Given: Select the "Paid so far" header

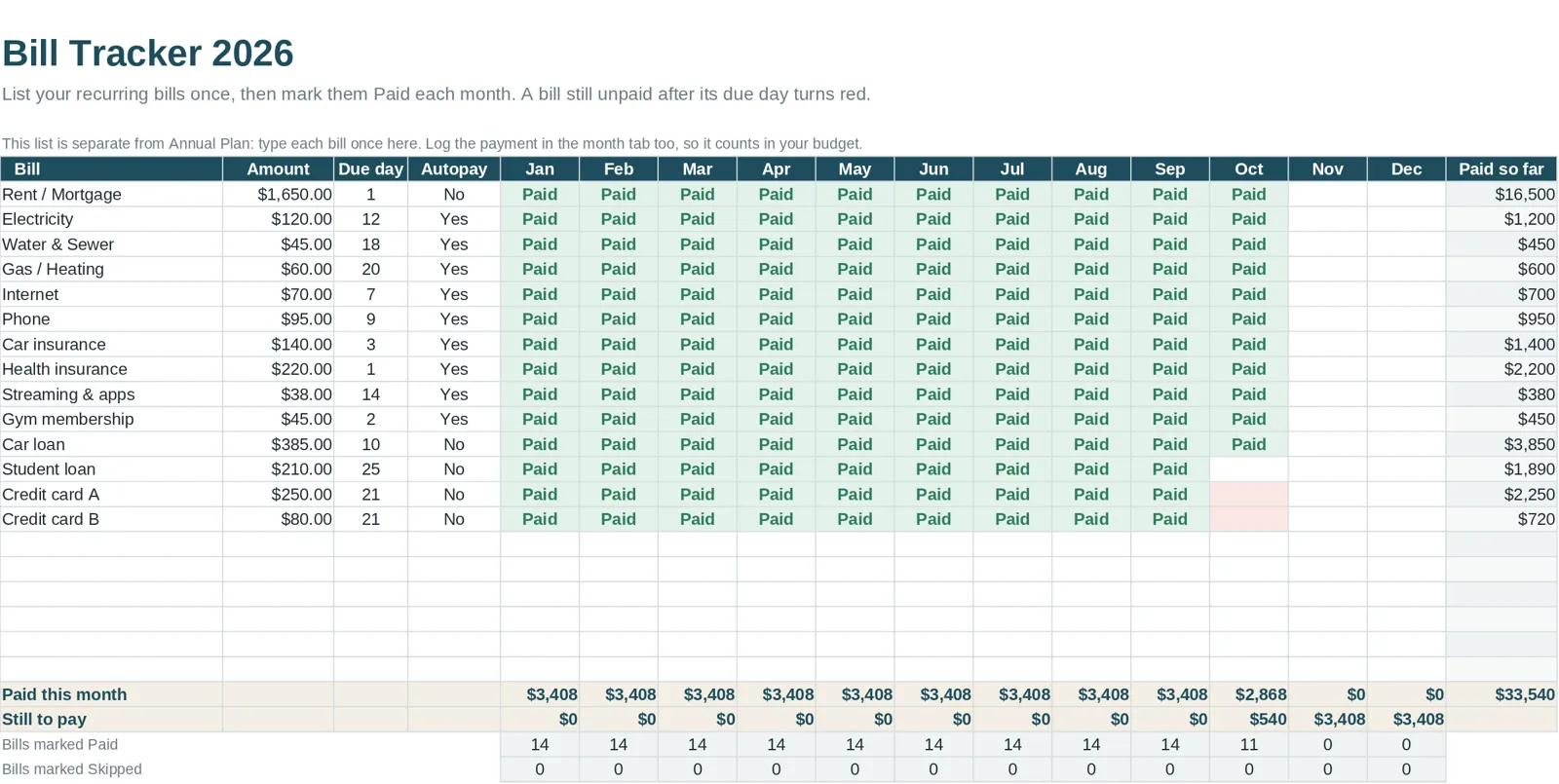Looking at the screenshot, I should [1501, 169].
